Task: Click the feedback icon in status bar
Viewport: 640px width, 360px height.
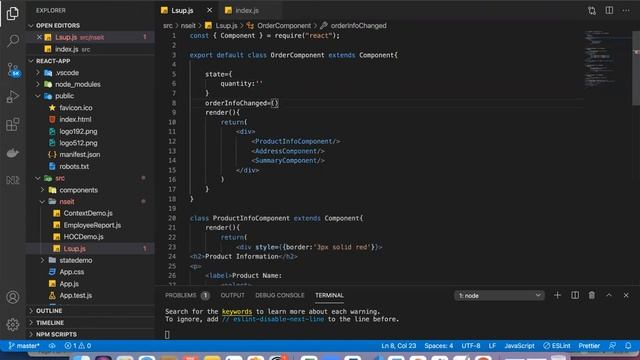Action: (x=613, y=346)
